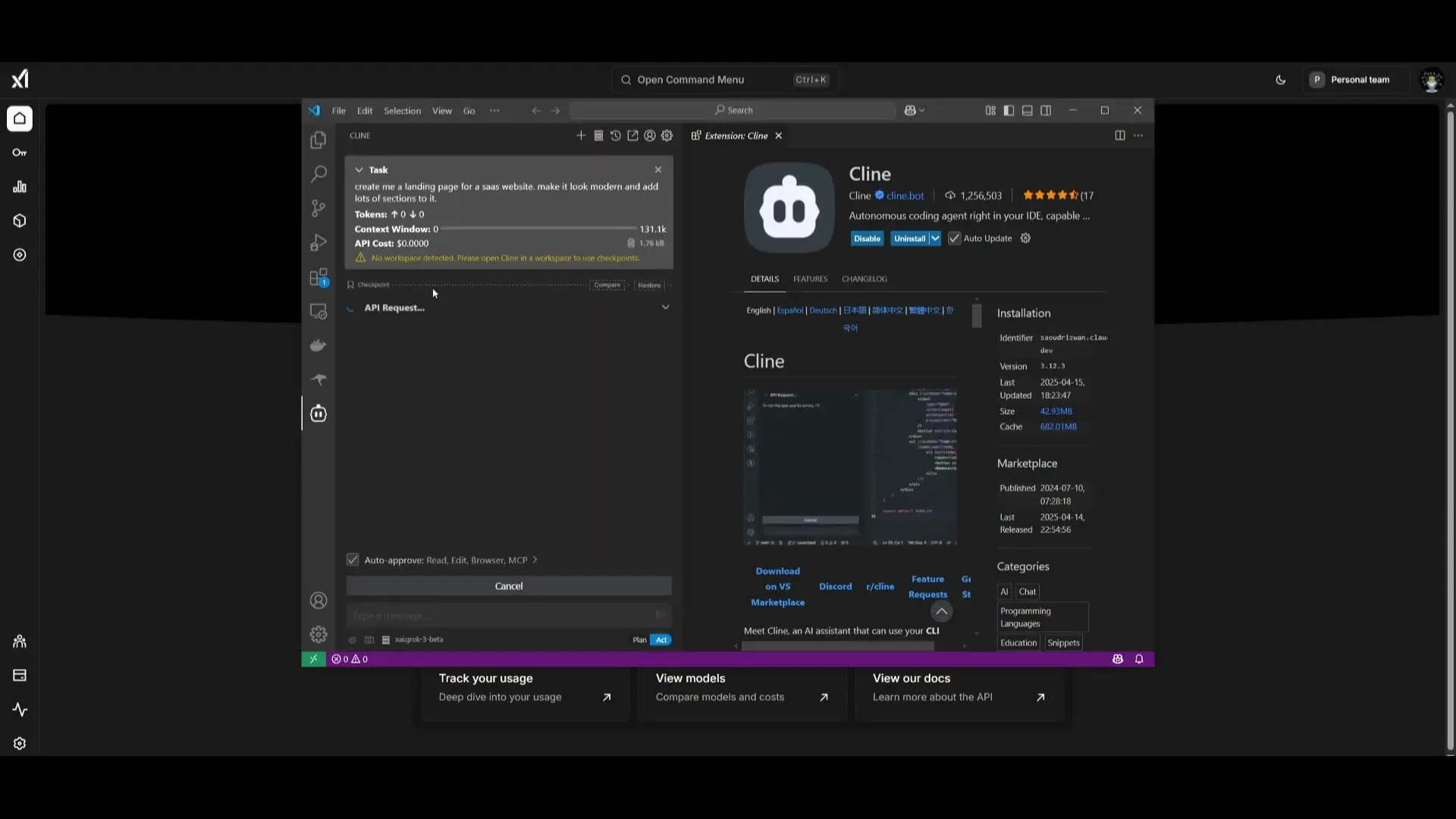Screen dimensions: 1456x819
Task: Click the Context Window progress bar
Action: pyautogui.click(x=539, y=228)
